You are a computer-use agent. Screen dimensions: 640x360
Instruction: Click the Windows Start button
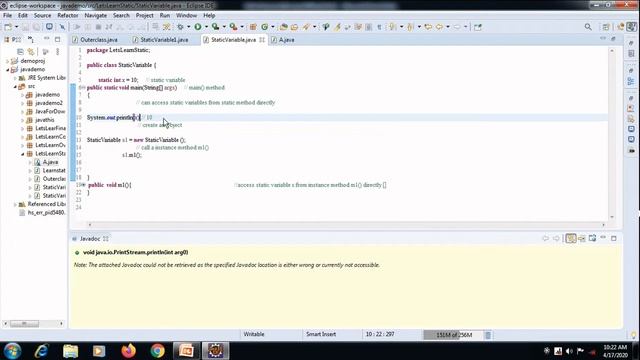point(12,351)
